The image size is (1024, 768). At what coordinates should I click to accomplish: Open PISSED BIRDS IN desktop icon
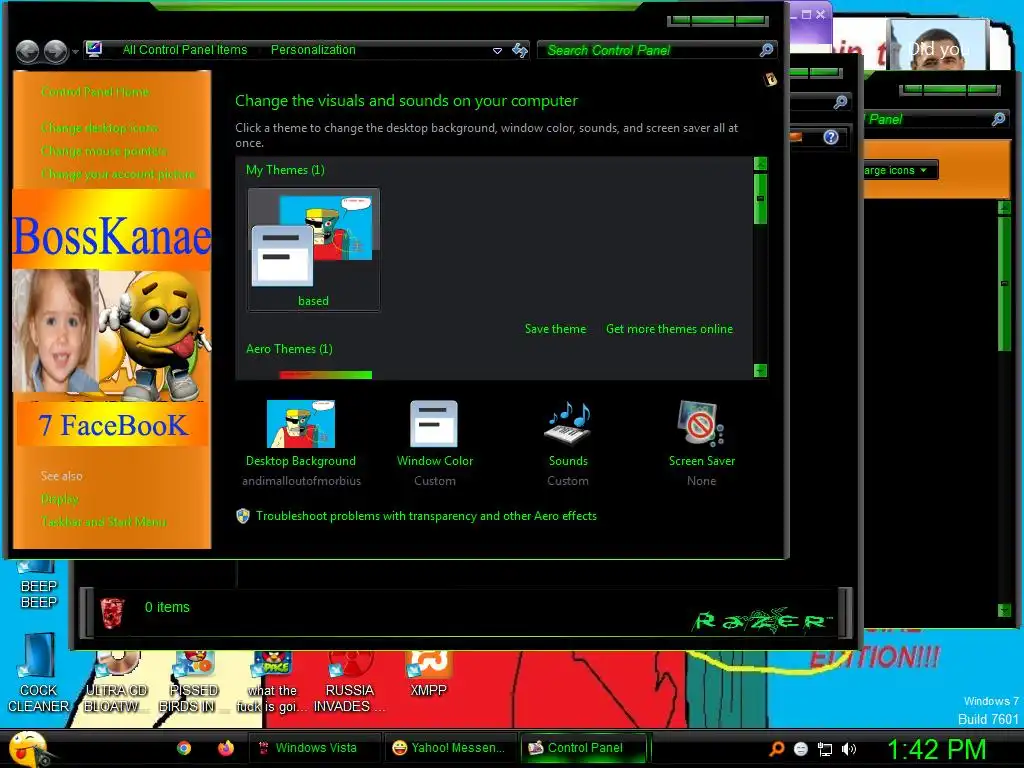coord(193,682)
